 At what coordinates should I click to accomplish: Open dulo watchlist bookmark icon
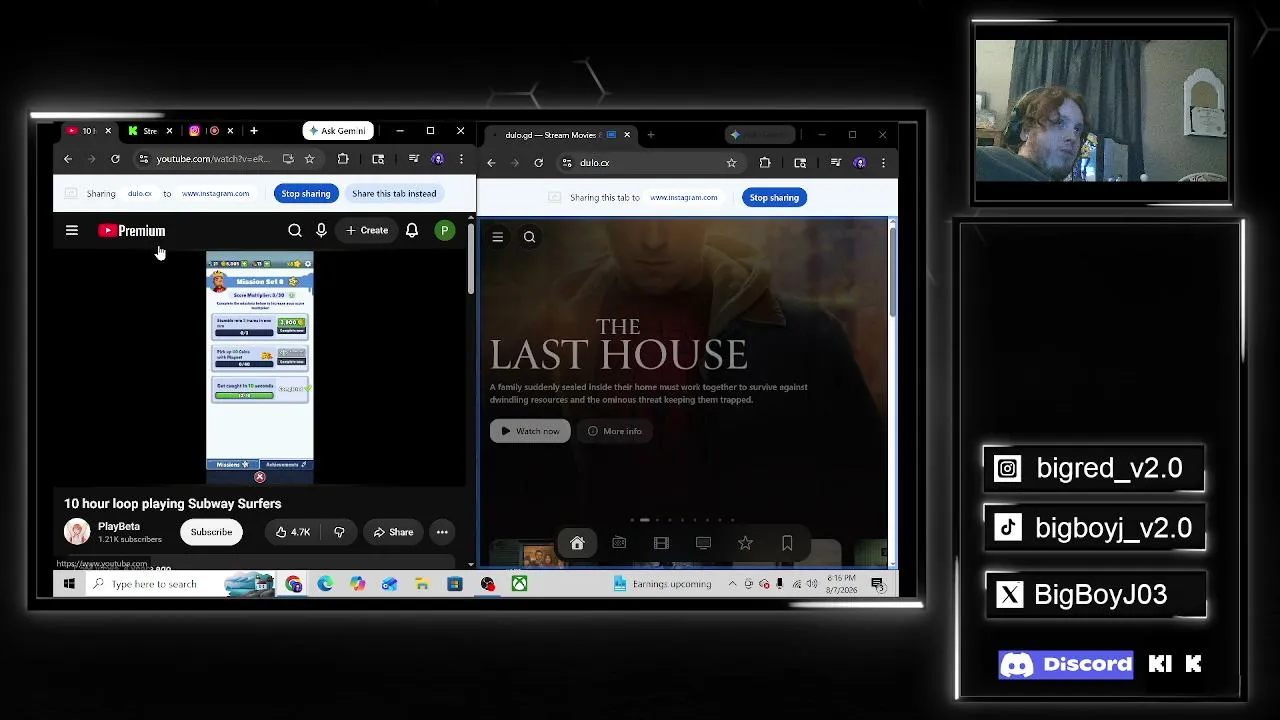coord(787,543)
